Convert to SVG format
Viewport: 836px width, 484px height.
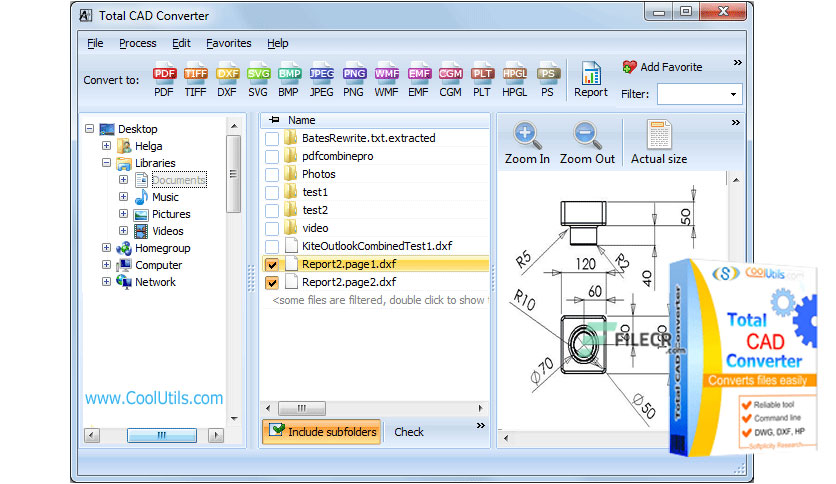258,80
